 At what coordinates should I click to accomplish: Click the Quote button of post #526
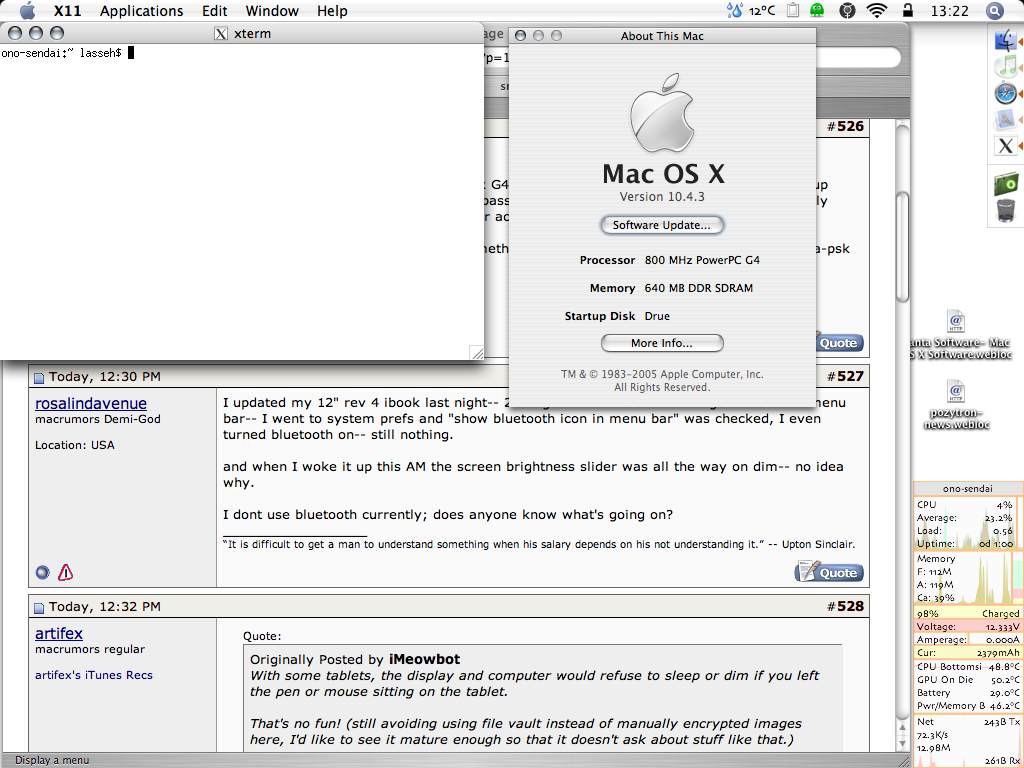tap(839, 342)
